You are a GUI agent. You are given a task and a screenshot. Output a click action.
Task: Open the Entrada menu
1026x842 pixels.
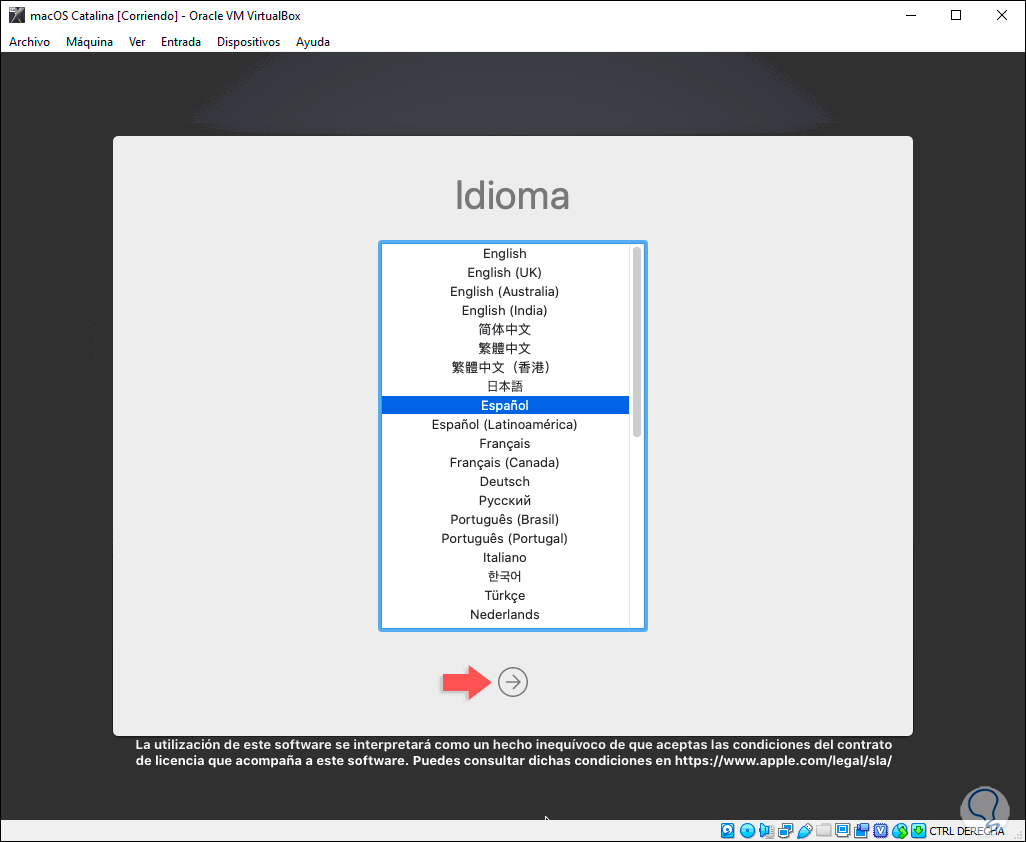pyautogui.click(x=181, y=42)
